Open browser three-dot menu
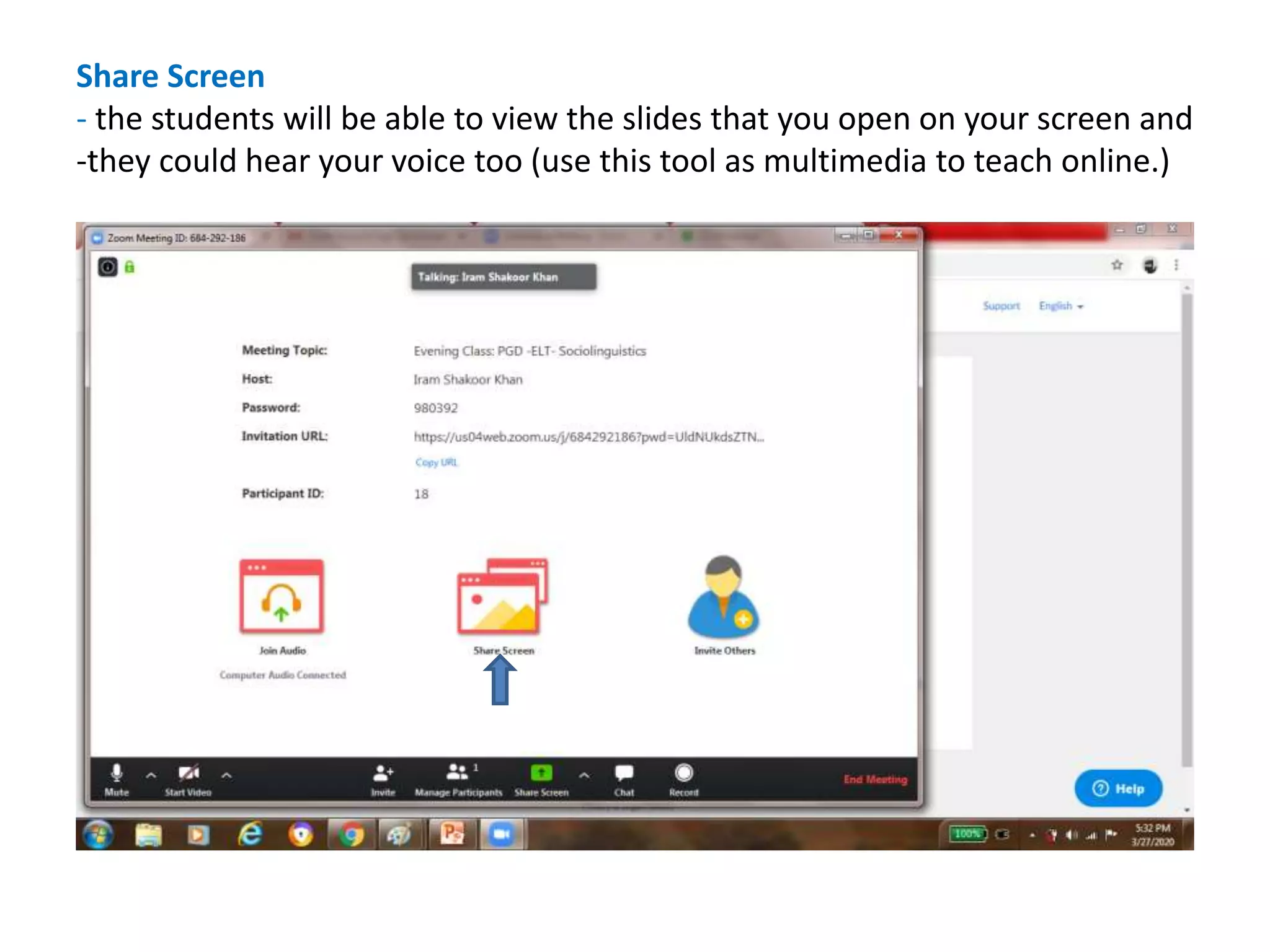This screenshot has height=952, width=1270. 1176,265
